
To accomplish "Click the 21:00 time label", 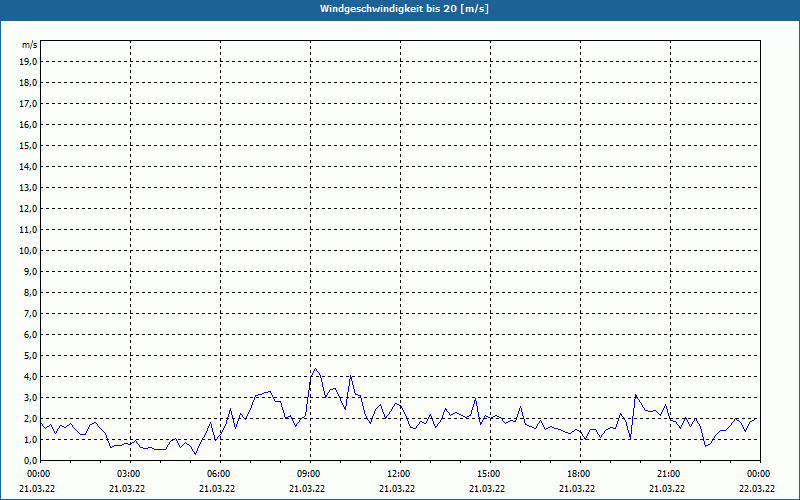I will (x=670, y=474).
